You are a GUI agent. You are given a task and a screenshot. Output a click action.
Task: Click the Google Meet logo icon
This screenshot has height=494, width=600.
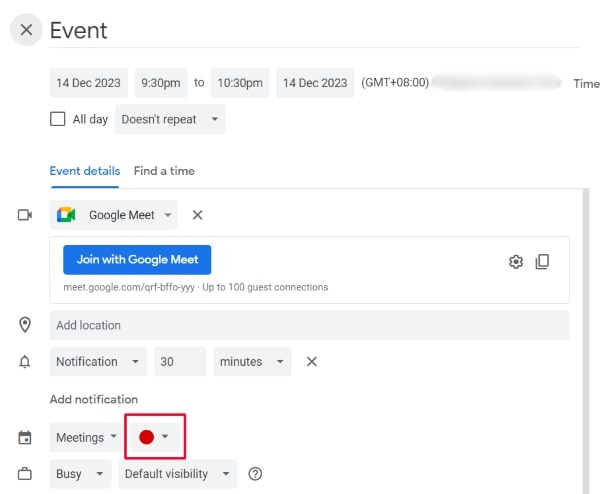pyautogui.click(x=66, y=215)
